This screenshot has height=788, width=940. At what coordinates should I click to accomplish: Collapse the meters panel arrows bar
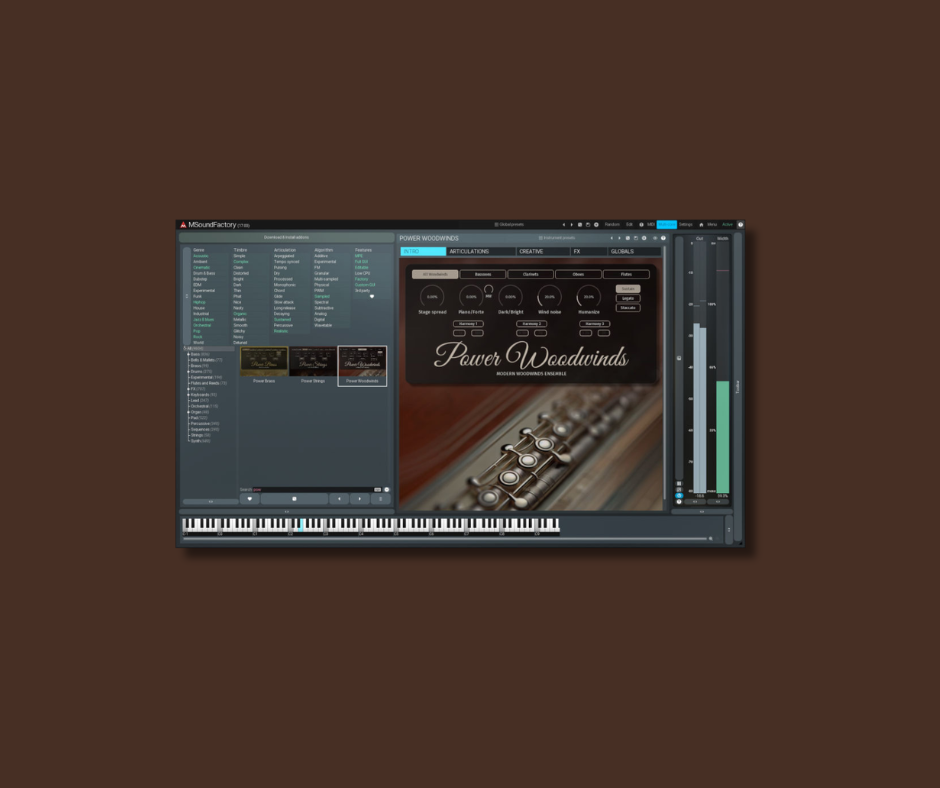701,512
